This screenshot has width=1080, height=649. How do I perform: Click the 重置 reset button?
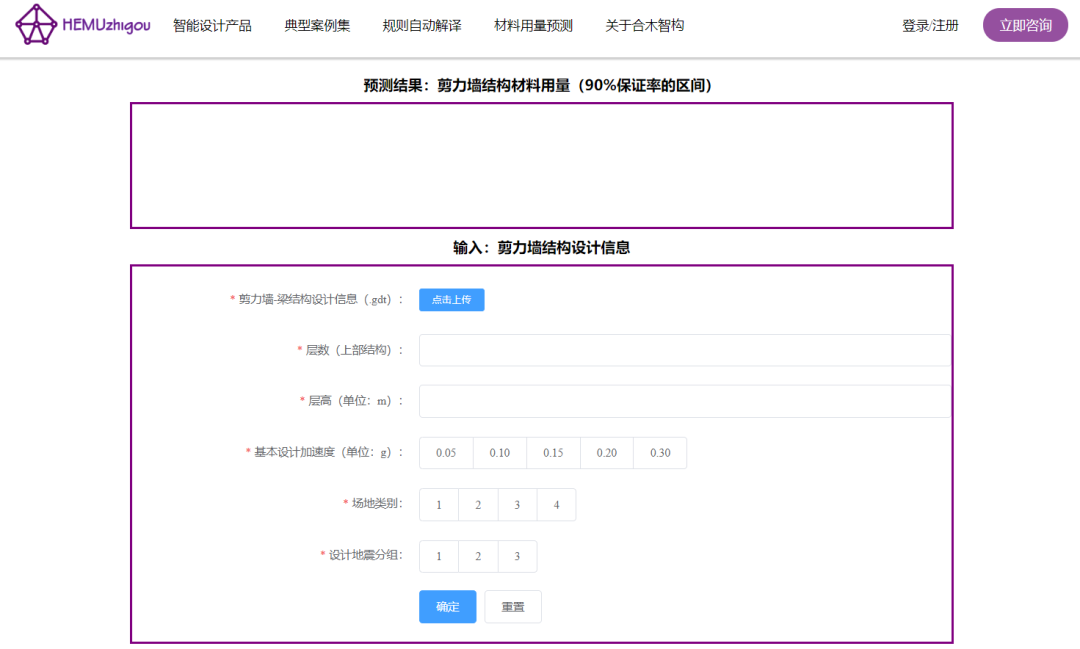[x=513, y=607]
